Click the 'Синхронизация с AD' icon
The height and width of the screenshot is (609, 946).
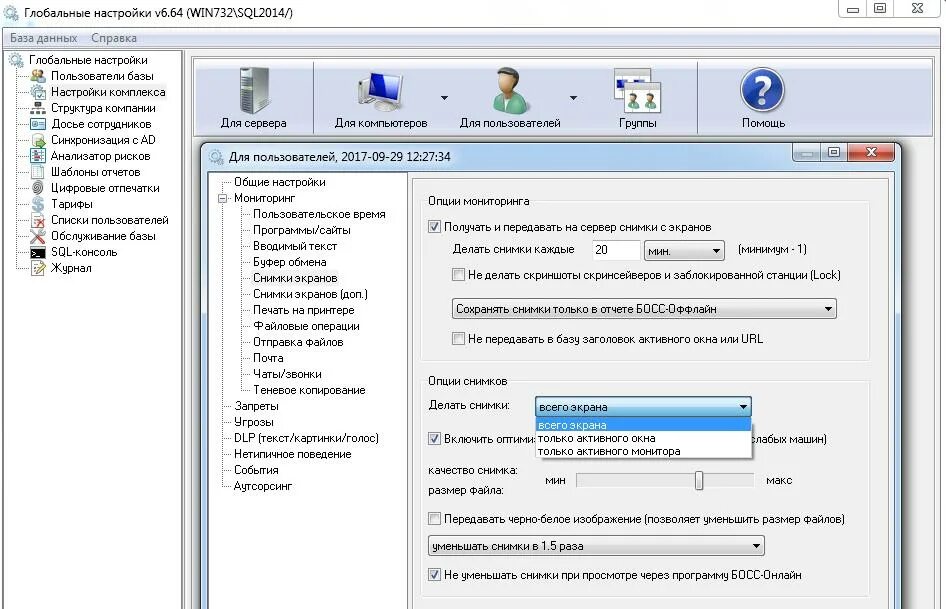[x=38, y=140]
